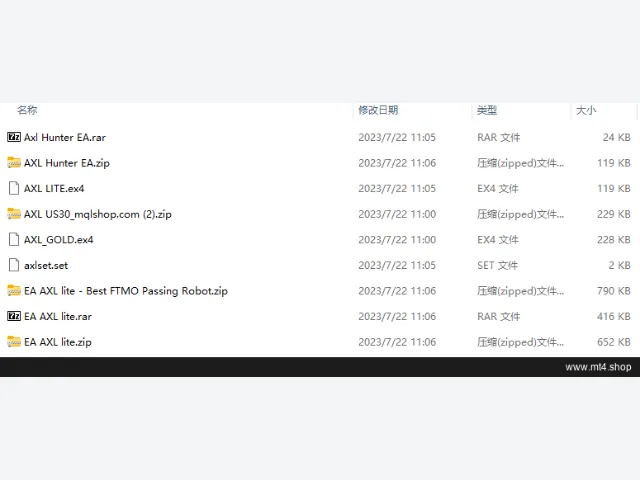Viewport: 640px width, 480px height.
Task: Click the Axl Hunter EA.rar archive icon
Action: click(14, 137)
